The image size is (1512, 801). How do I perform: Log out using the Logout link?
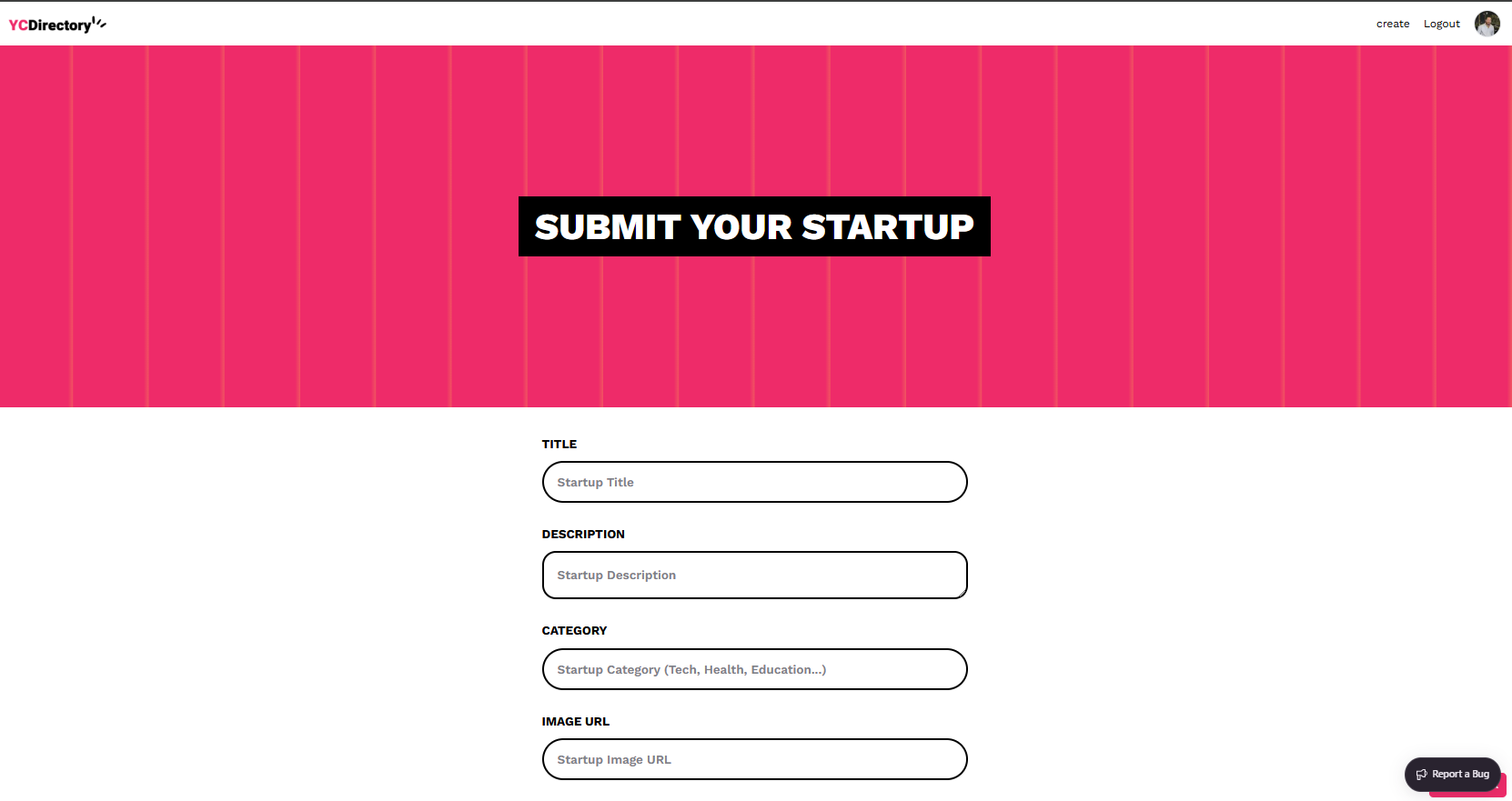(x=1441, y=25)
